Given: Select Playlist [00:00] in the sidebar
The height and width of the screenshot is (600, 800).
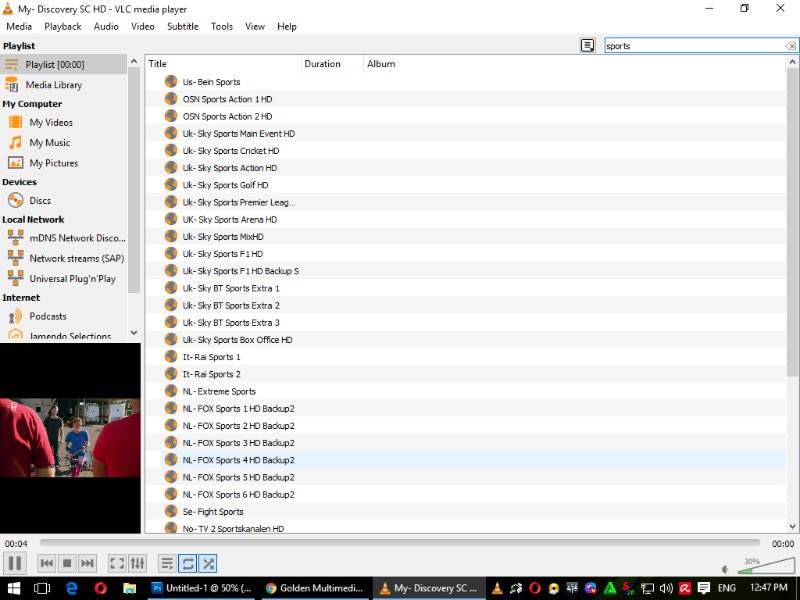Looking at the screenshot, I should (x=63, y=64).
